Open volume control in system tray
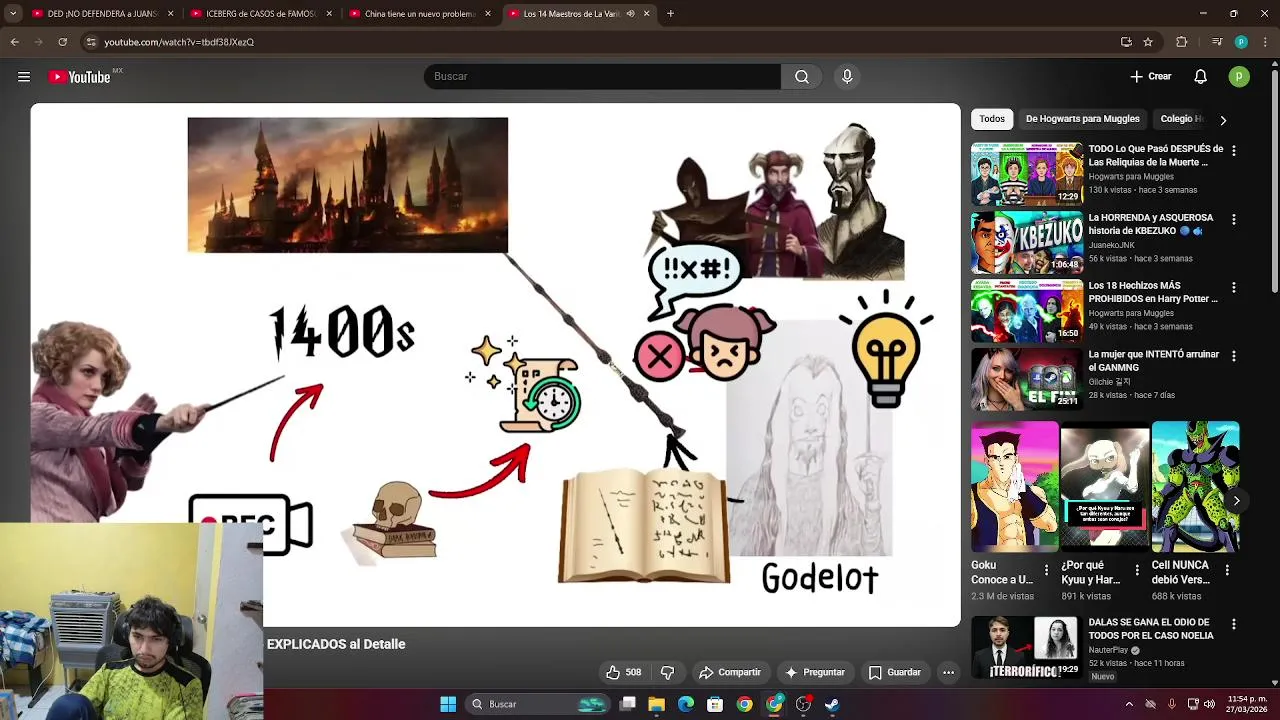 (1210, 704)
